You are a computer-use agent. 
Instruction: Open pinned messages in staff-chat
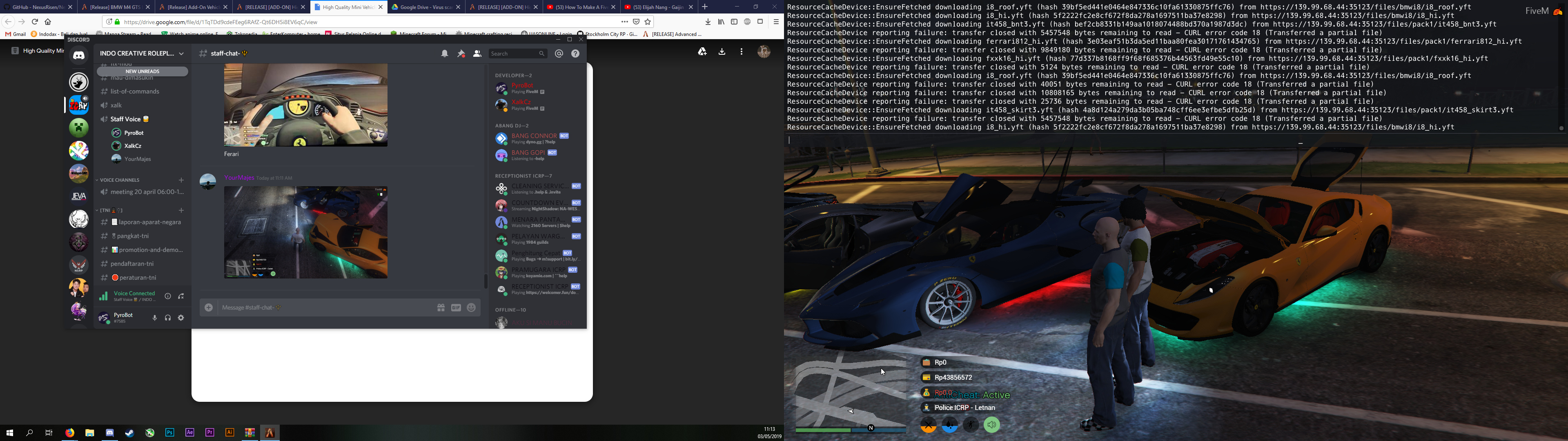[461, 53]
